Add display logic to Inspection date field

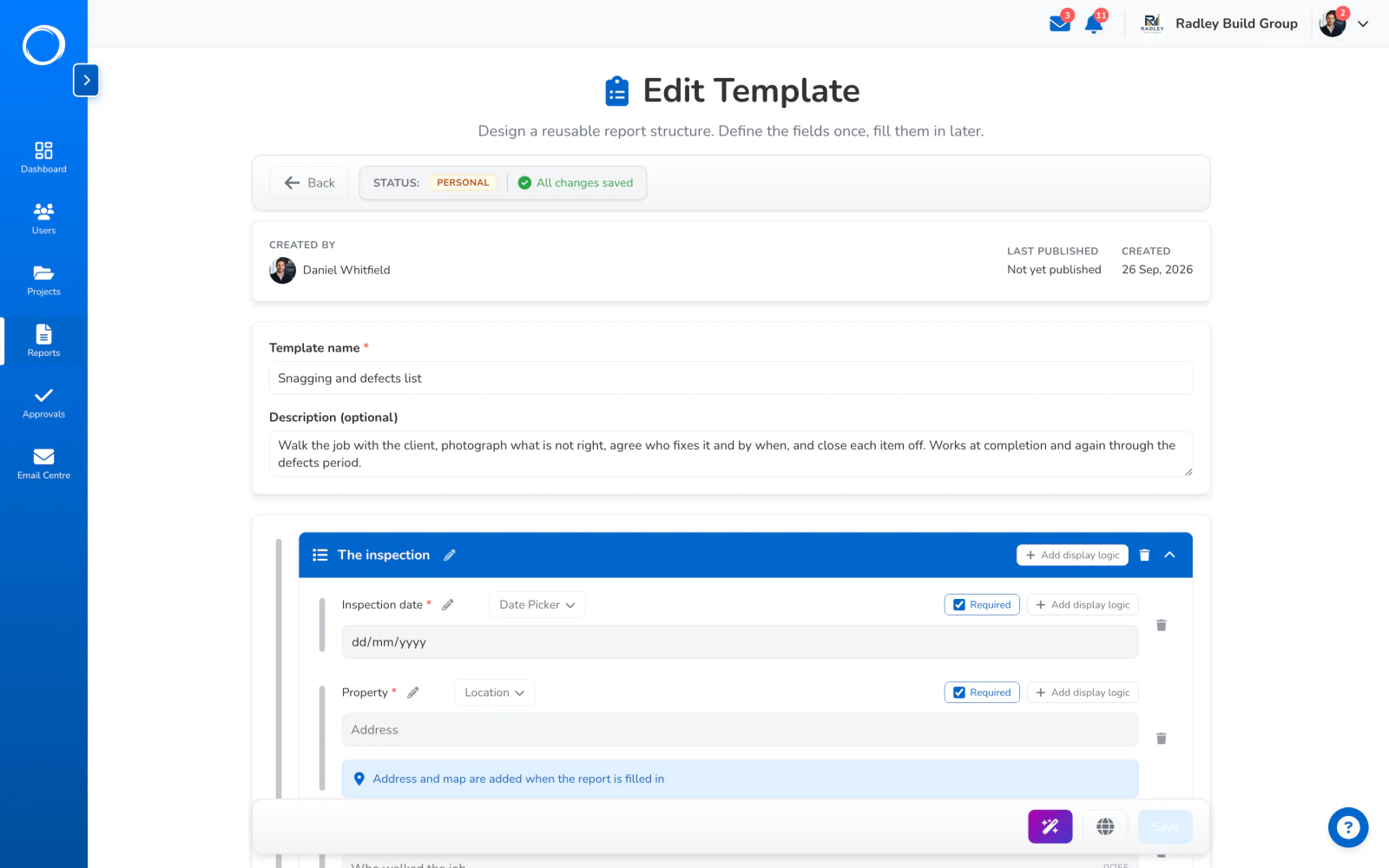point(1083,605)
